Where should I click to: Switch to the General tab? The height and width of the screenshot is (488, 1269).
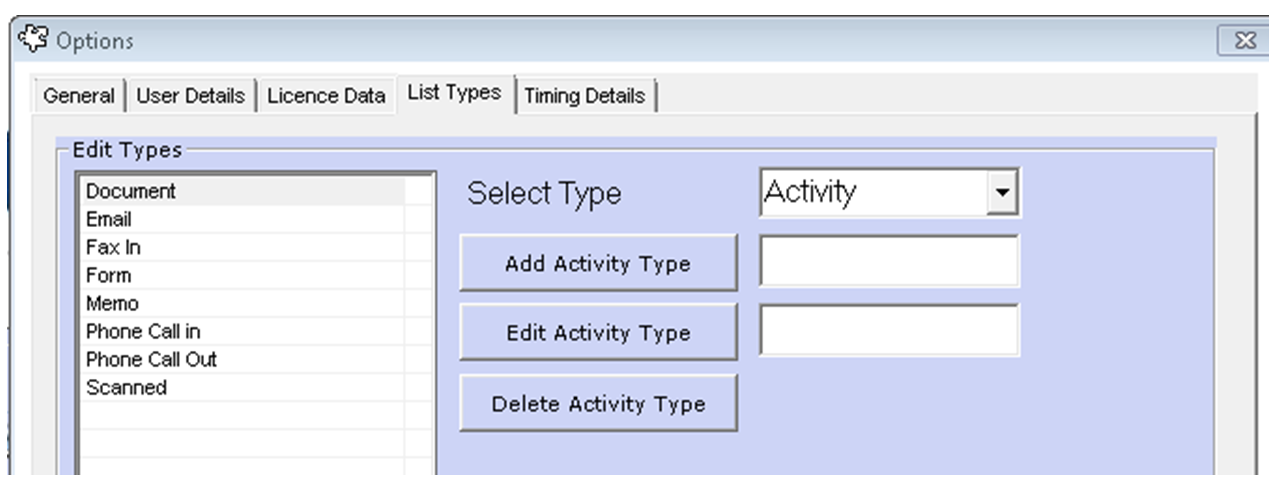(x=79, y=96)
